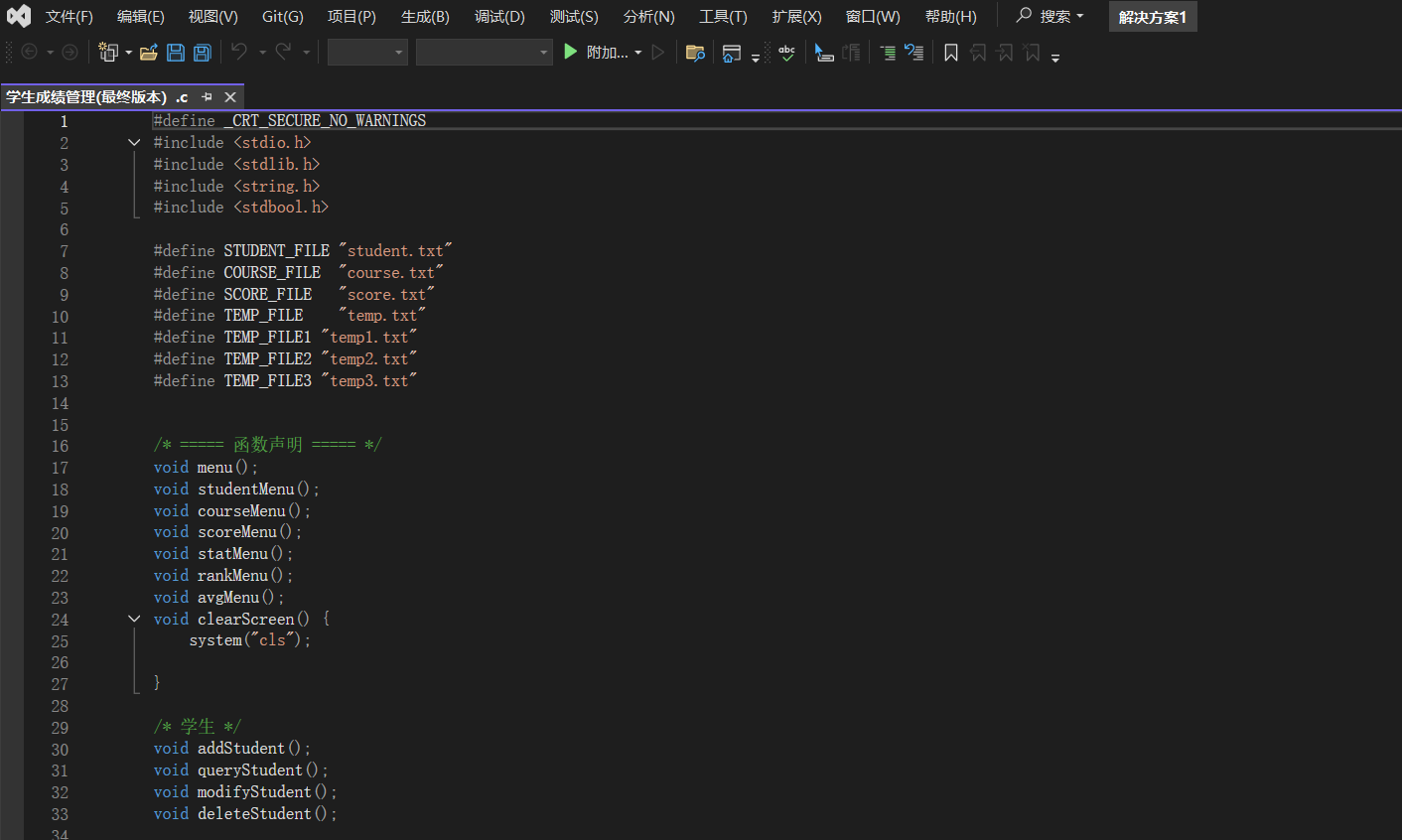The width and height of the screenshot is (1402, 840).
Task: Expand the 附加 debug target dropdown arrow
Action: coord(638,53)
